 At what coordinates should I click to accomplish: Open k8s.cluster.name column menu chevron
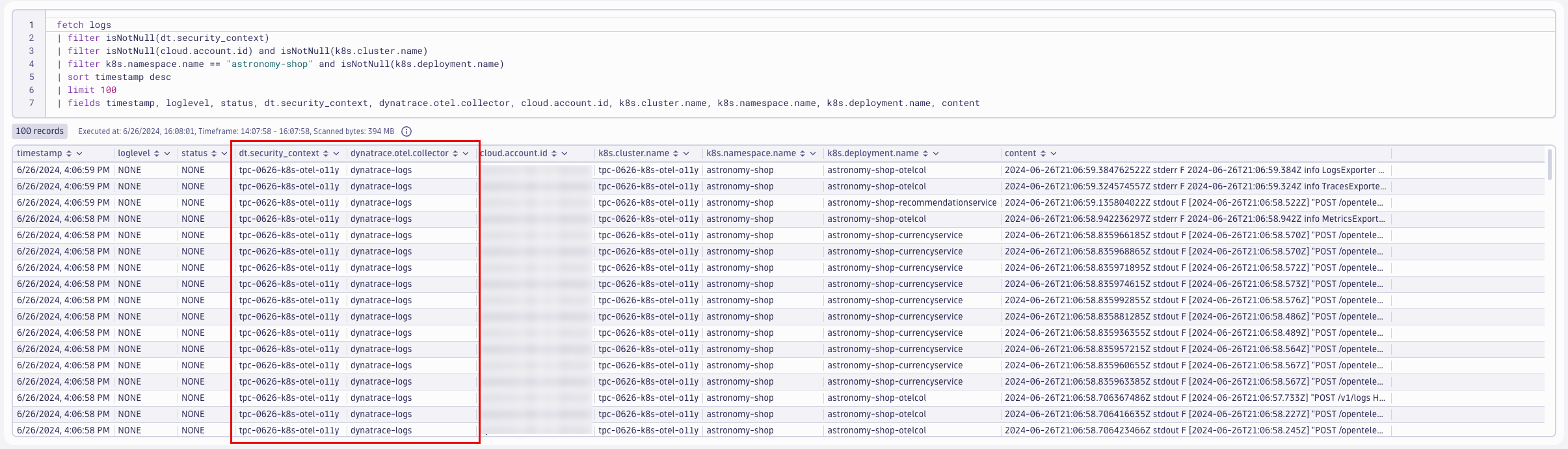(686, 154)
